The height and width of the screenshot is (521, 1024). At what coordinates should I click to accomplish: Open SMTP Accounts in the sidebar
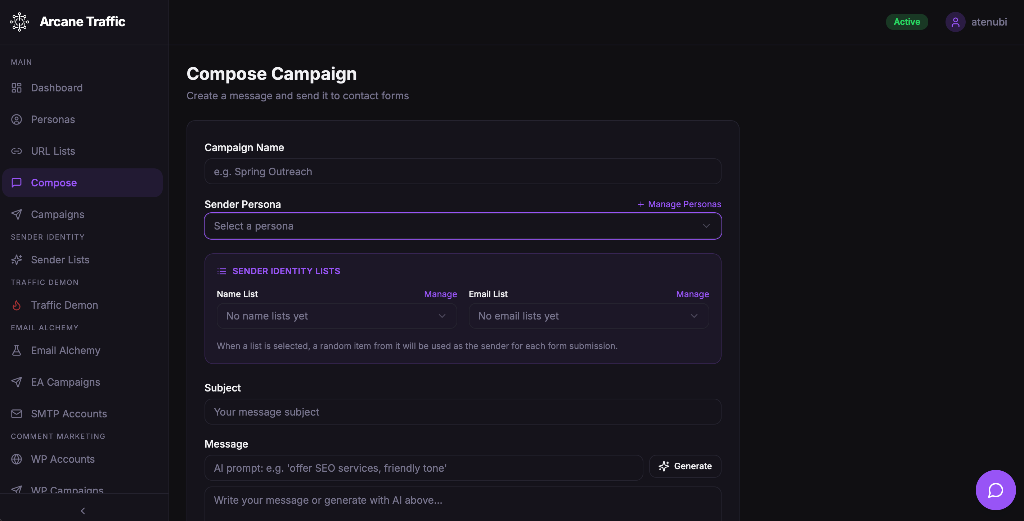pos(82,414)
